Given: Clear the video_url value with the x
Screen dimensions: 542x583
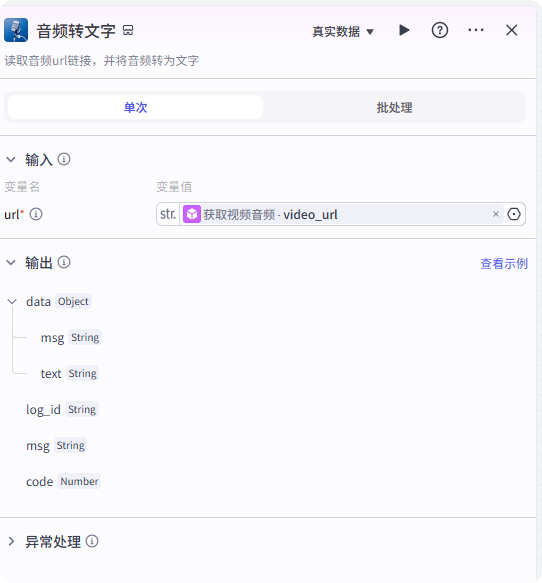Looking at the screenshot, I should pos(496,214).
